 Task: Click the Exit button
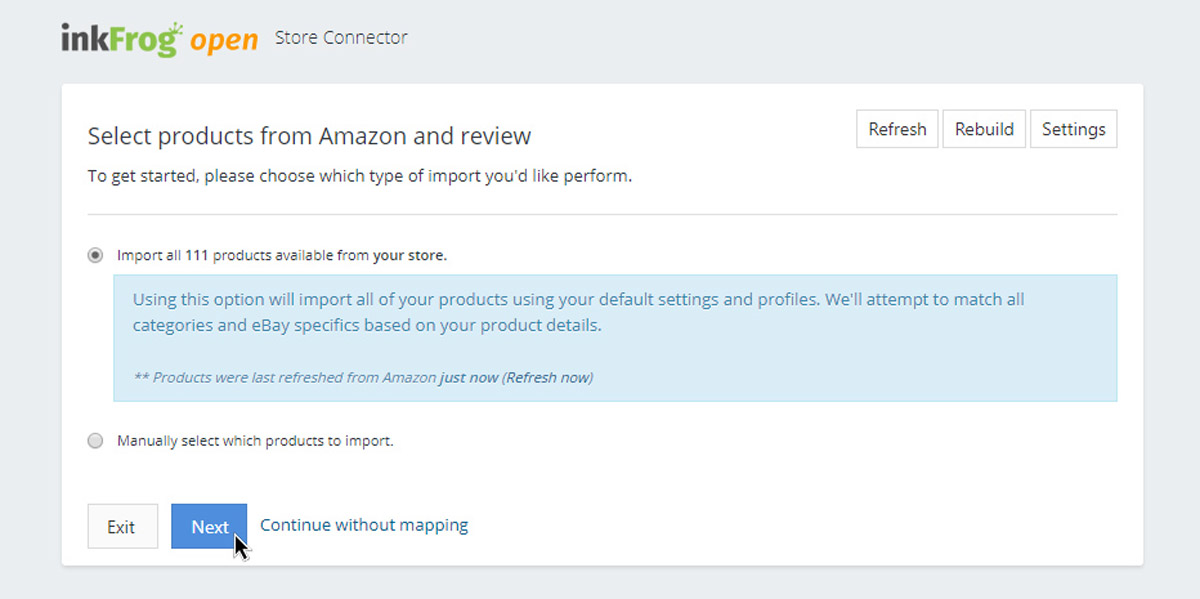[122, 526]
